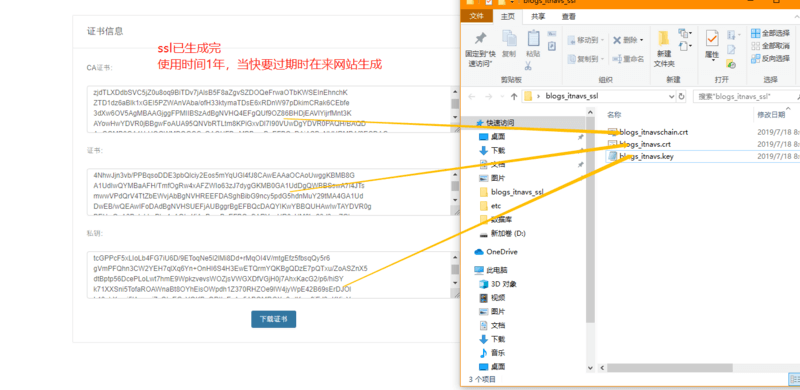Click Select all (全部选择) in ribbon

click(x=770, y=33)
